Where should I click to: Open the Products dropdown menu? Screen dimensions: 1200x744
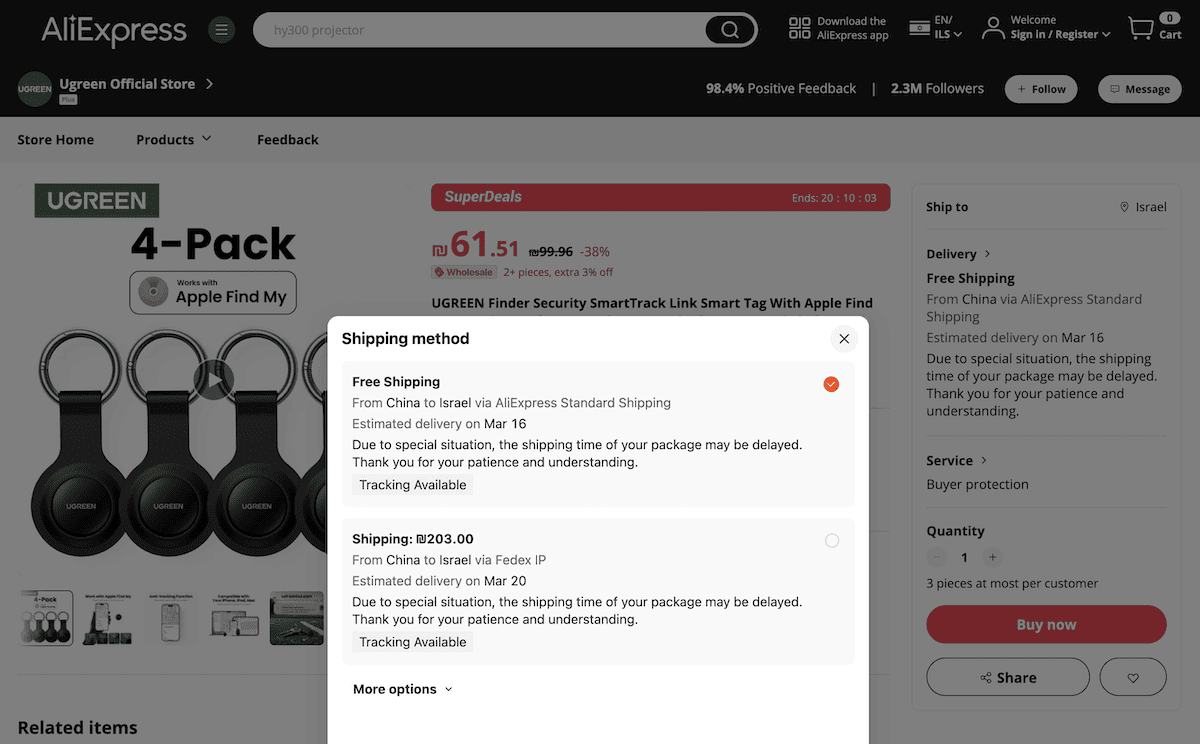click(x=173, y=139)
